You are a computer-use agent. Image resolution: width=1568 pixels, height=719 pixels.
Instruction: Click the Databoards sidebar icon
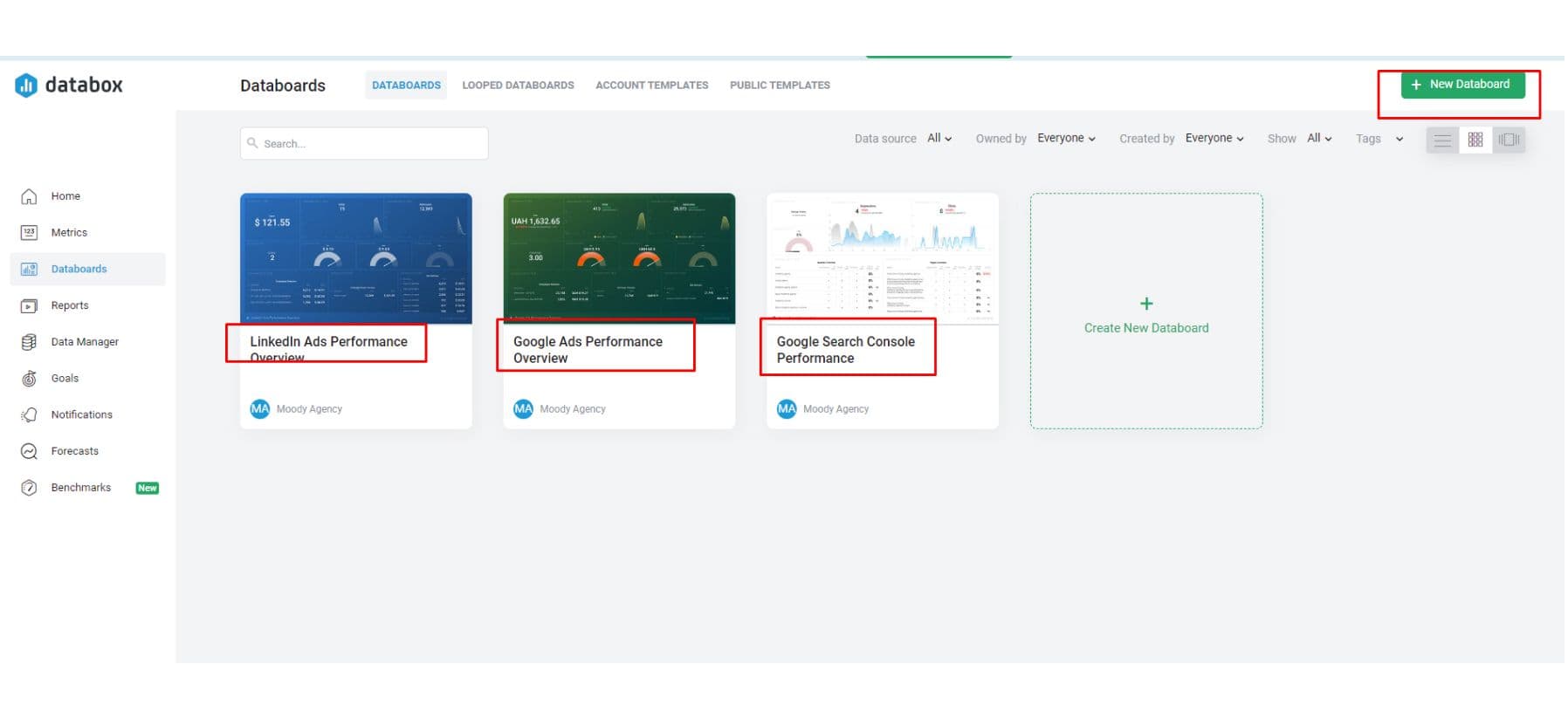click(29, 269)
